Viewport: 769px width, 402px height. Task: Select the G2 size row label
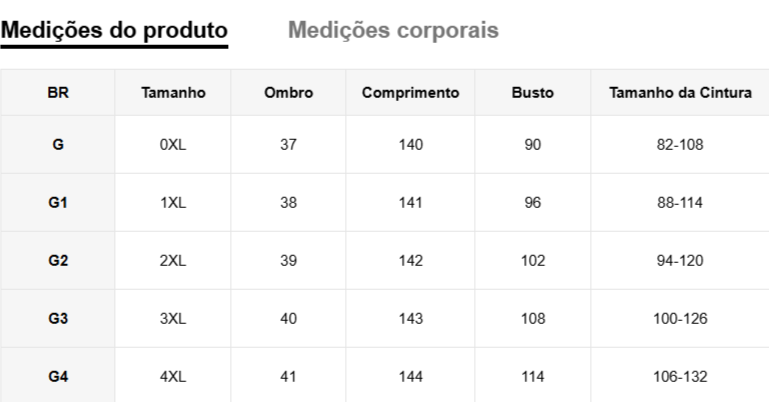click(x=58, y=261)
